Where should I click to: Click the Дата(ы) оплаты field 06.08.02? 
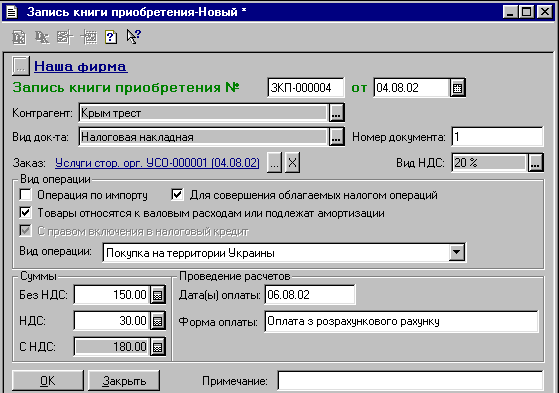click(x=310, y=295)
